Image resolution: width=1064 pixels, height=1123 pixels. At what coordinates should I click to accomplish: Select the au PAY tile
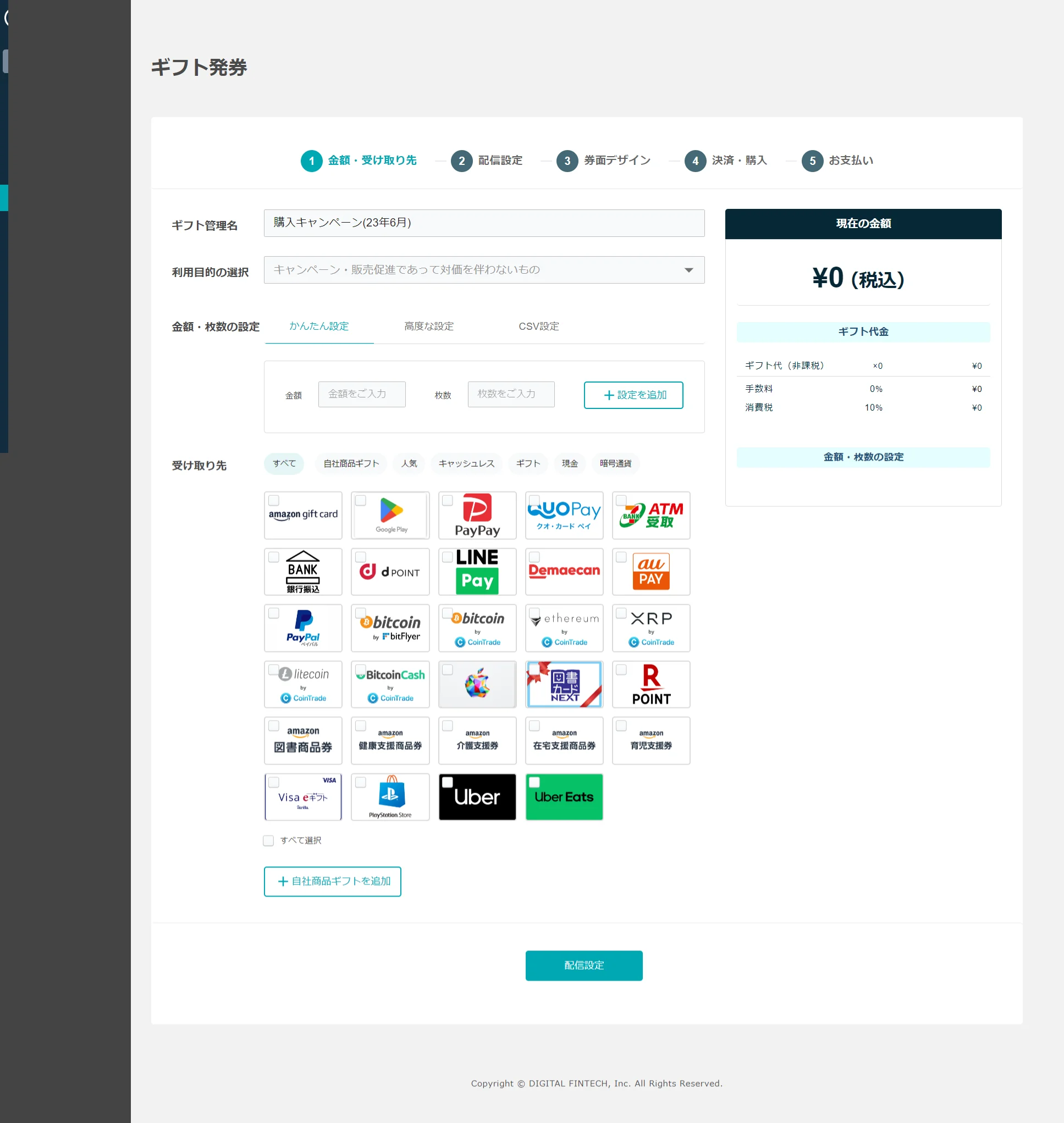pos(651,572)
